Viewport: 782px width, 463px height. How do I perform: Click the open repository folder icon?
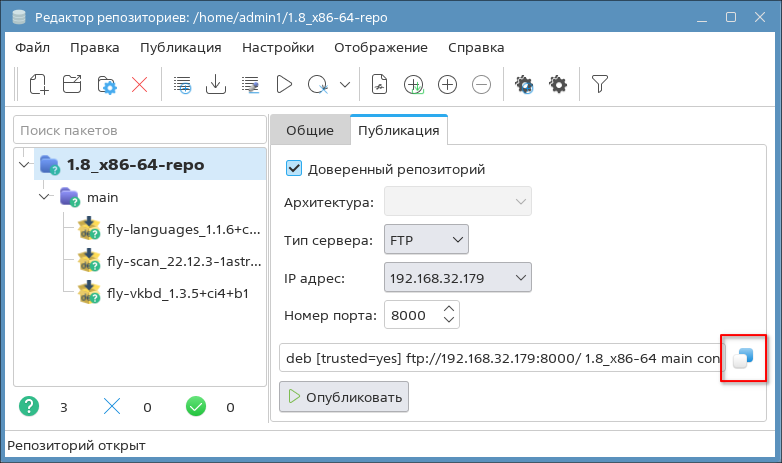coord(72,85)
